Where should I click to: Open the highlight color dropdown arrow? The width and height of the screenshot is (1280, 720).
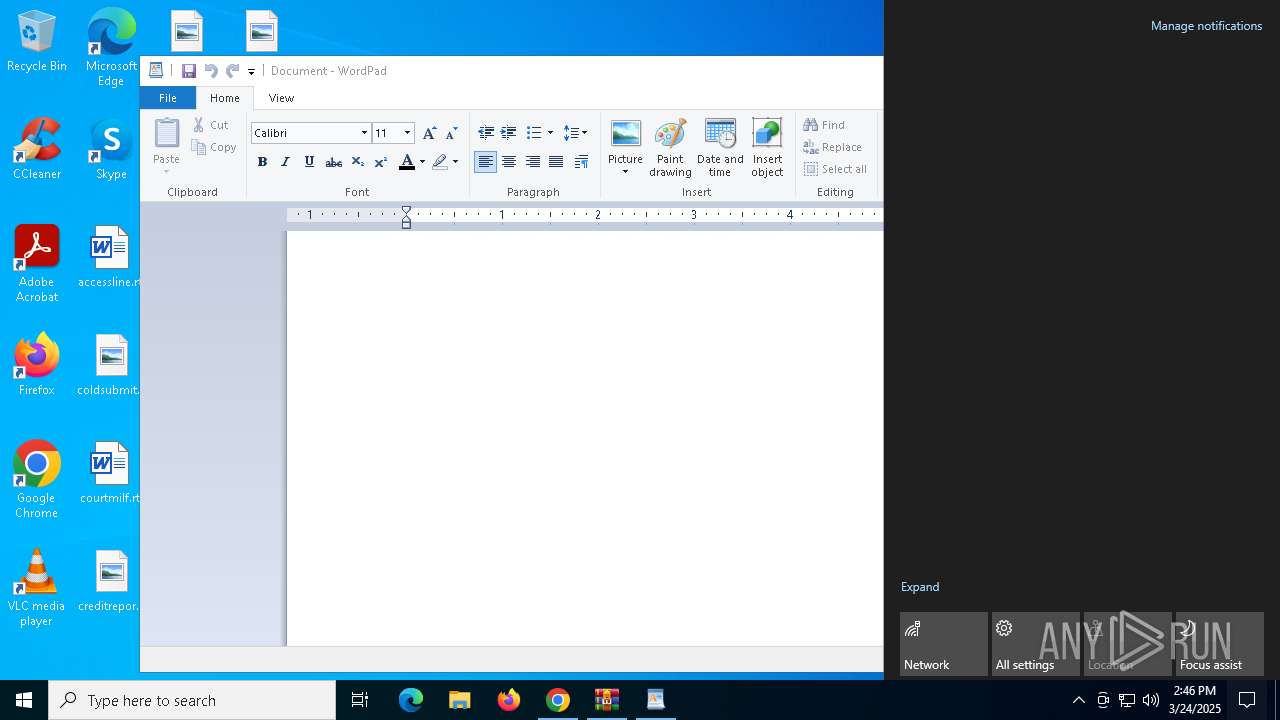[455, 162]
